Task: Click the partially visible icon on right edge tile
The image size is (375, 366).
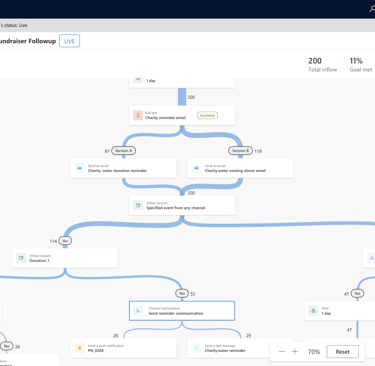Action: pos(371,258)
